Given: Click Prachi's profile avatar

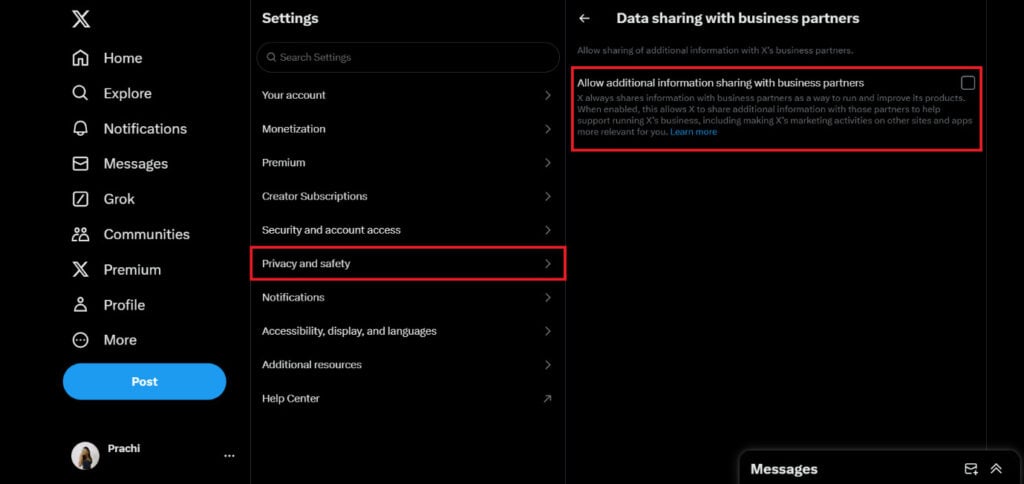Looking at the screenshot, I should click(x=85, y=456).
